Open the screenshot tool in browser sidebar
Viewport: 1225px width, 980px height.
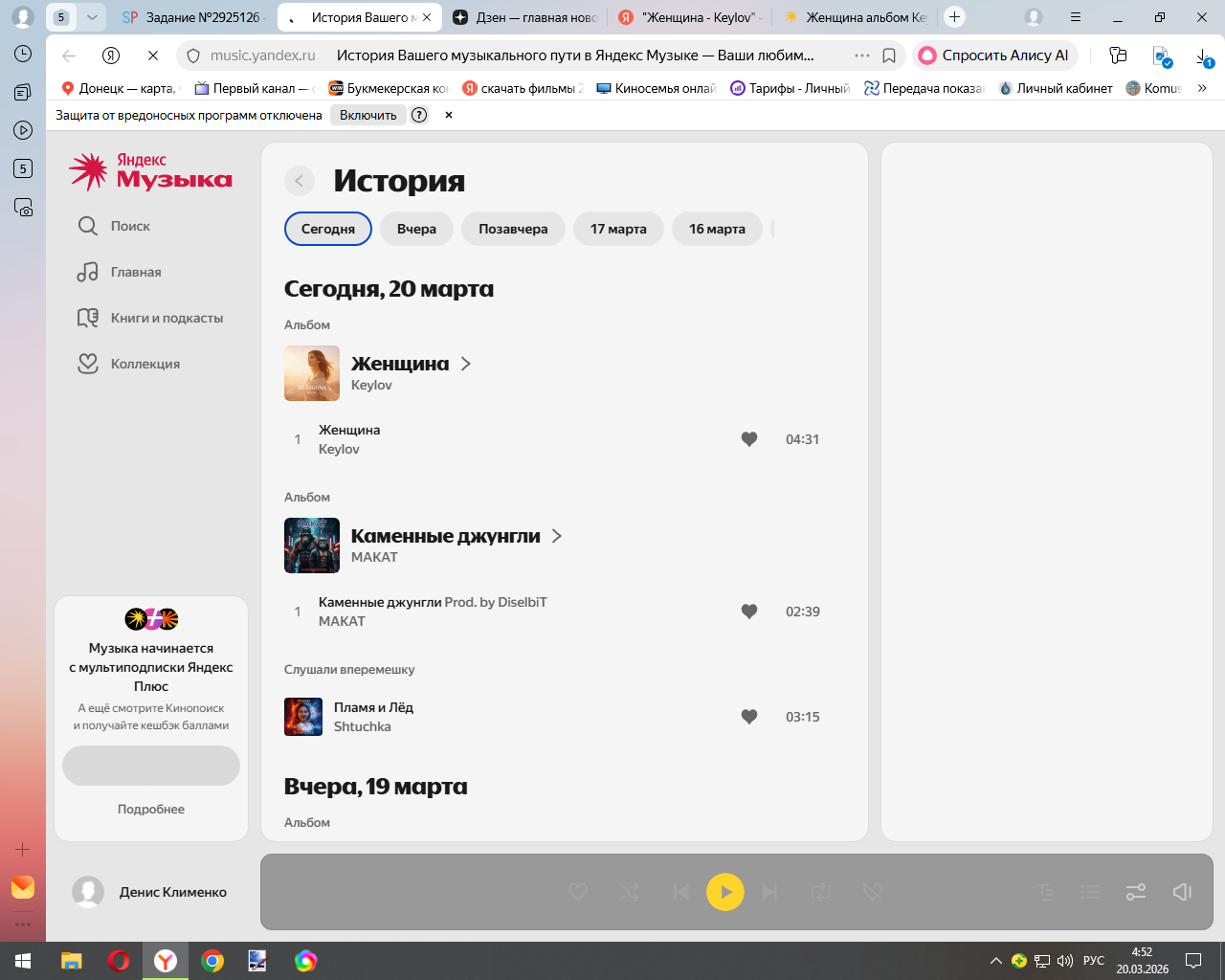[23, 207]
